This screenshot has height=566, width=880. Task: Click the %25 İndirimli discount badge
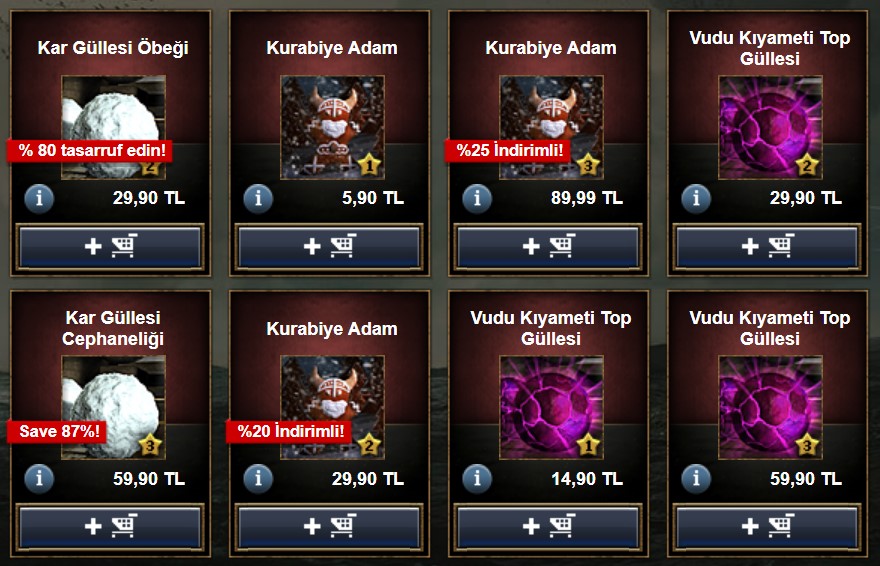click(508, 150)
